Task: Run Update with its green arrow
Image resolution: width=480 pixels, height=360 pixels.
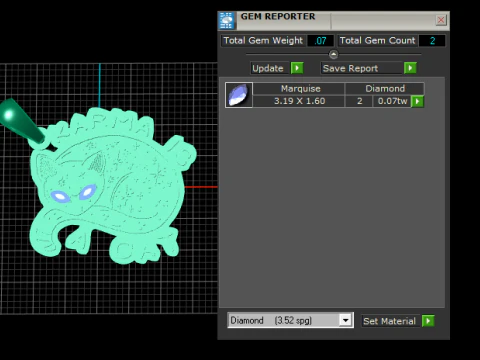Action: tap(297, 68)
